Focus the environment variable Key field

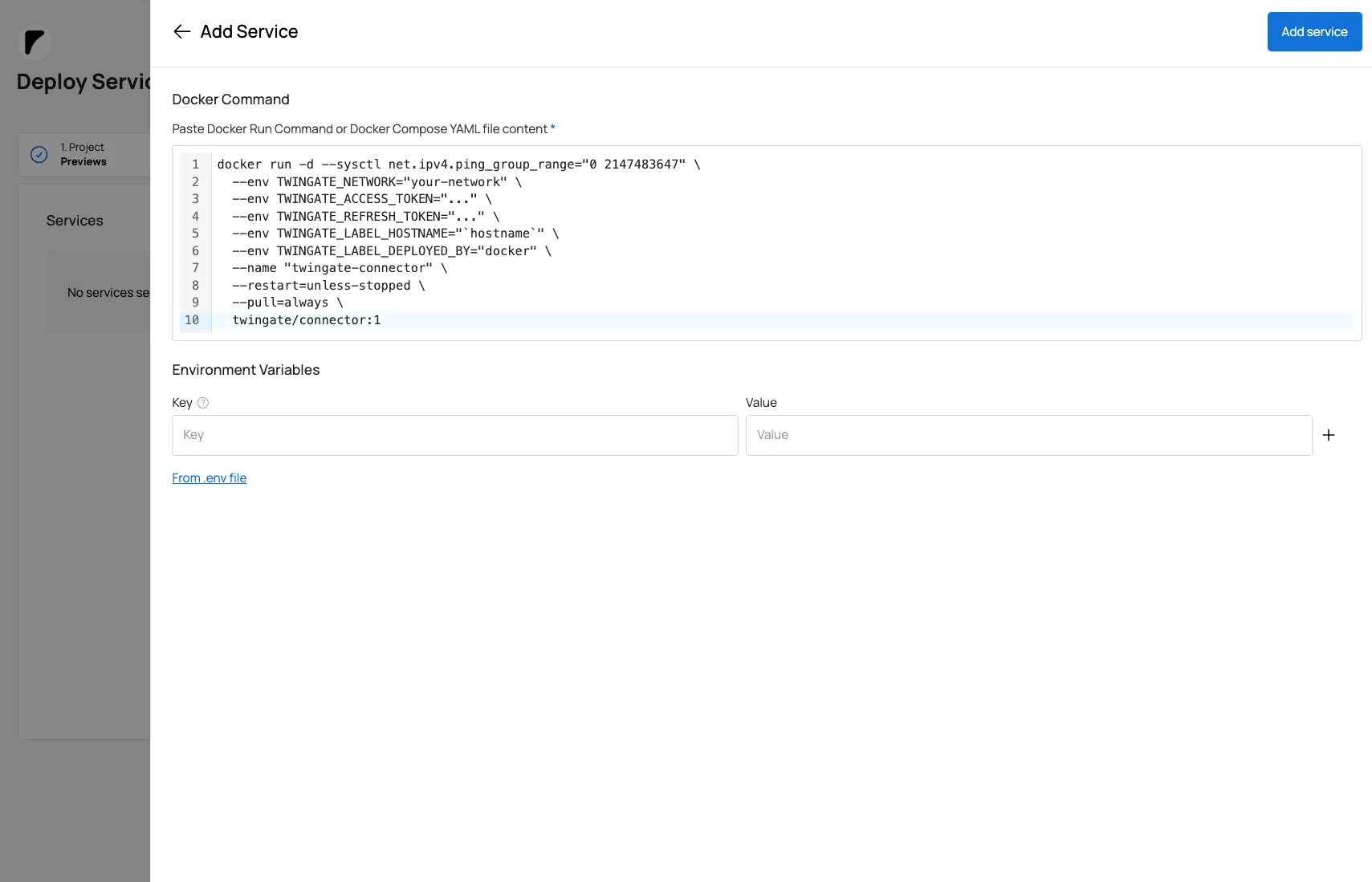(x=454, y=435)
